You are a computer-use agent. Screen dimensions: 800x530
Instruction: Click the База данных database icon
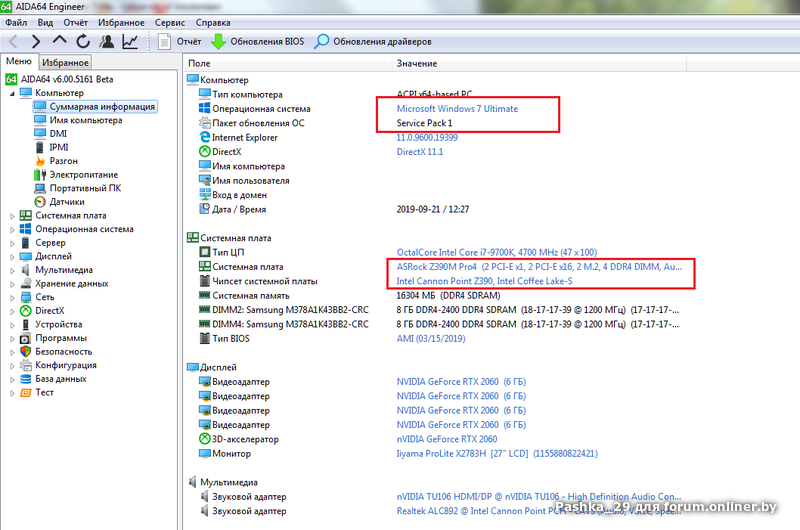tap(26, 379)
